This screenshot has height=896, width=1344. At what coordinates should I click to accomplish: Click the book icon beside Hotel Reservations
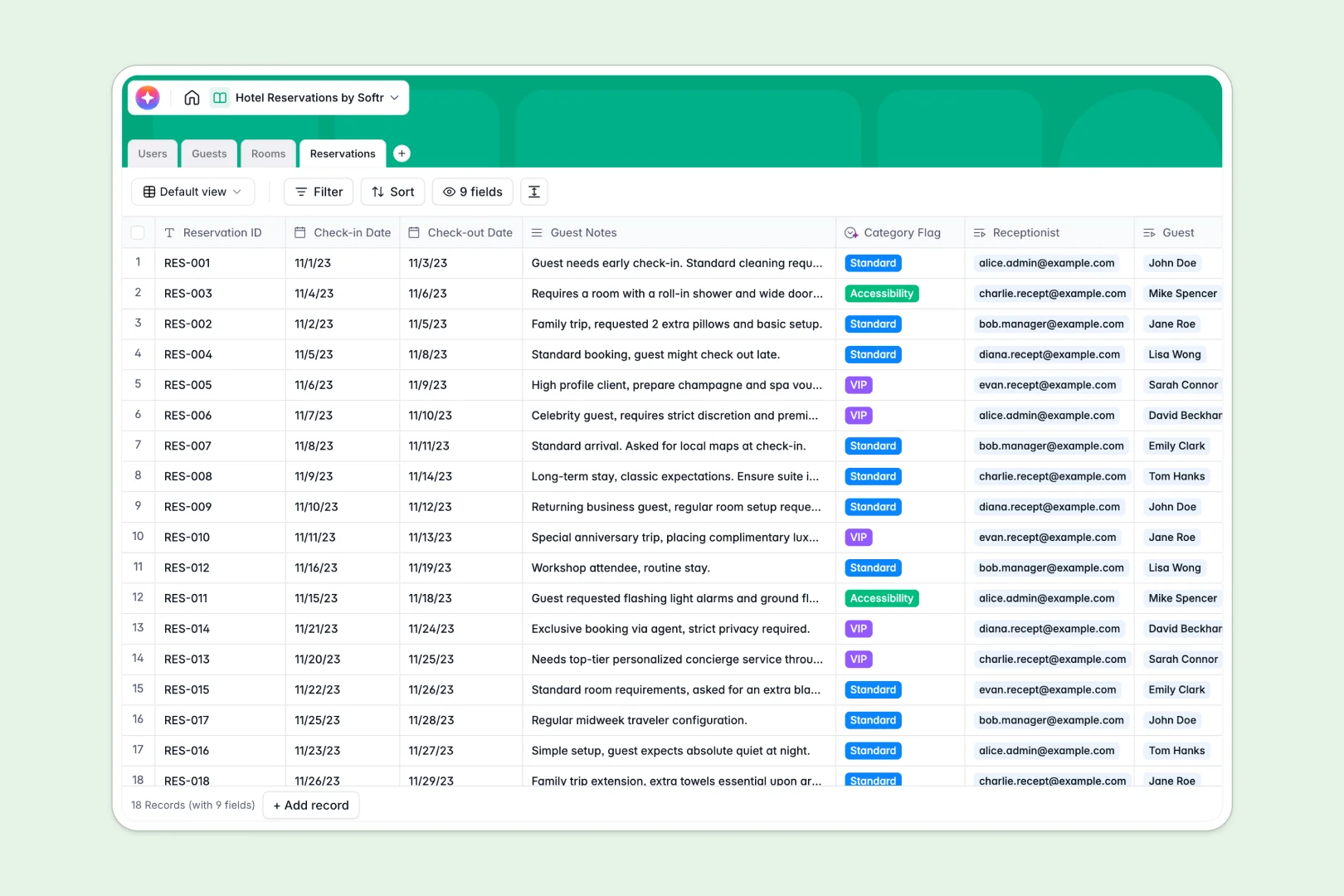pos(220,97)
